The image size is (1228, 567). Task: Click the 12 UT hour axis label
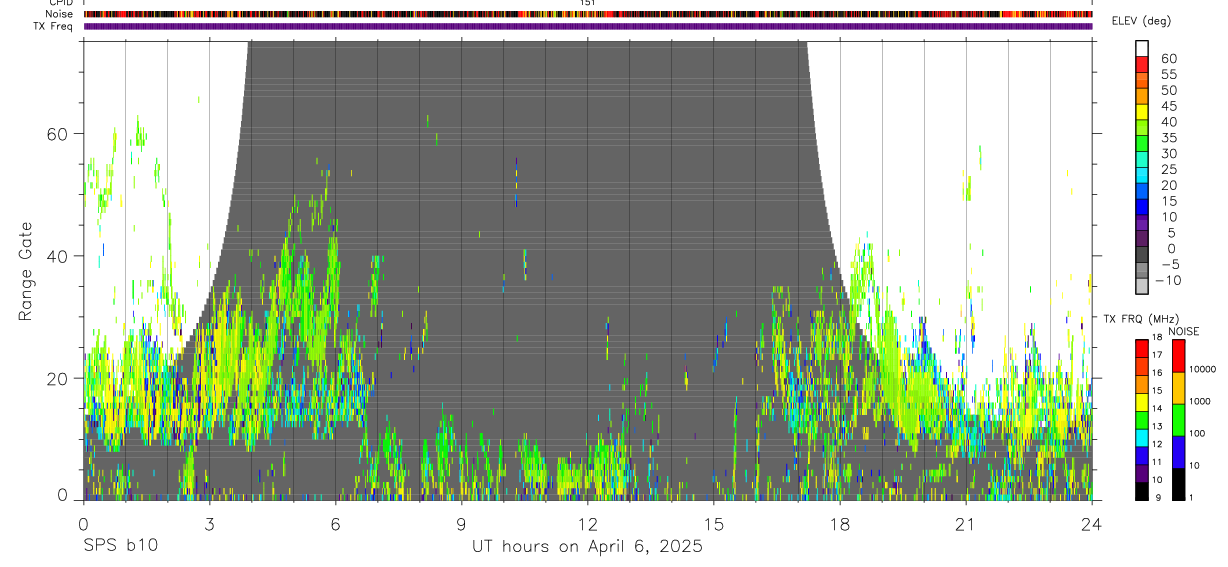pos(587,524)
